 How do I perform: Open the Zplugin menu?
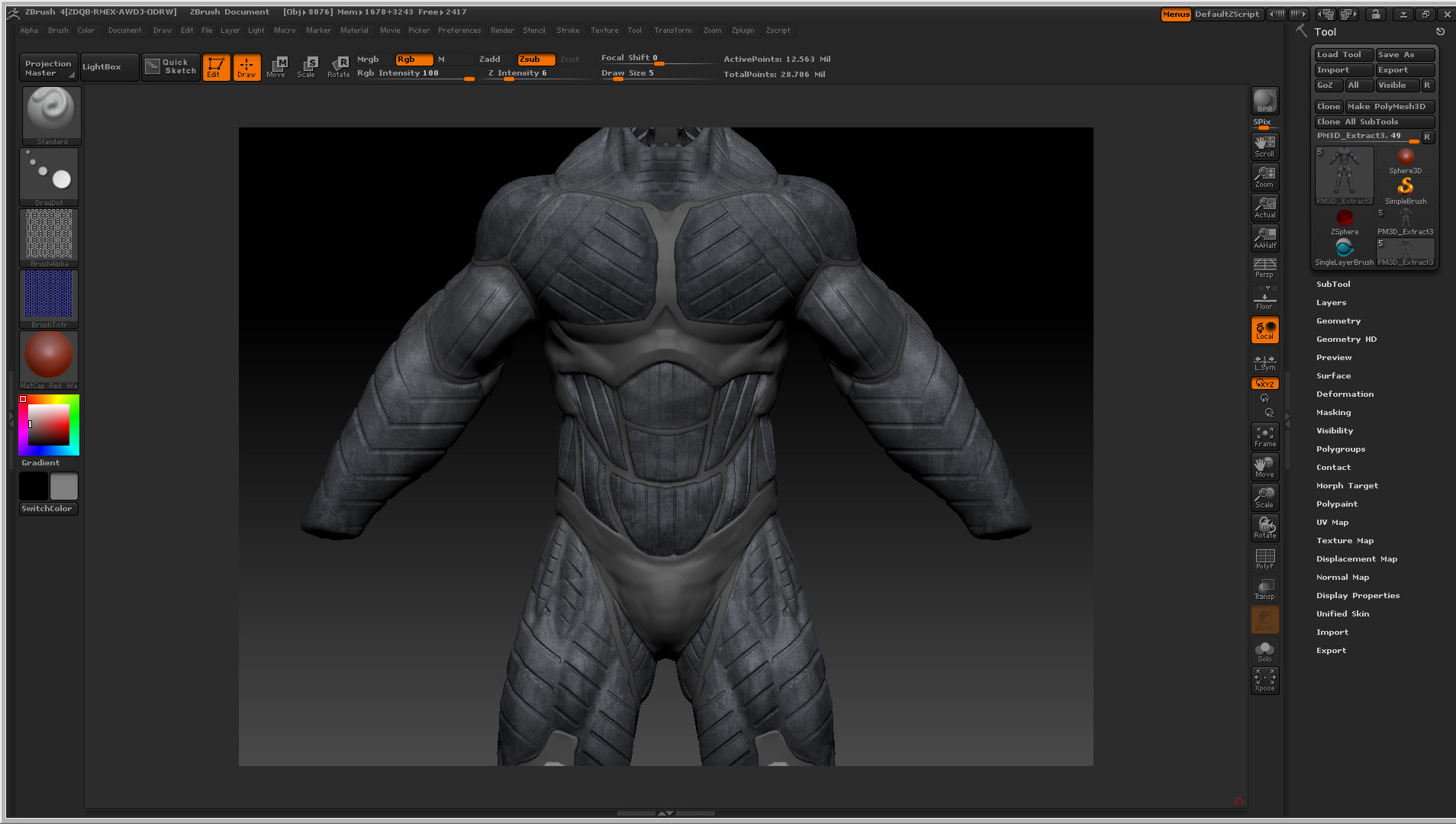click(742, 31)
